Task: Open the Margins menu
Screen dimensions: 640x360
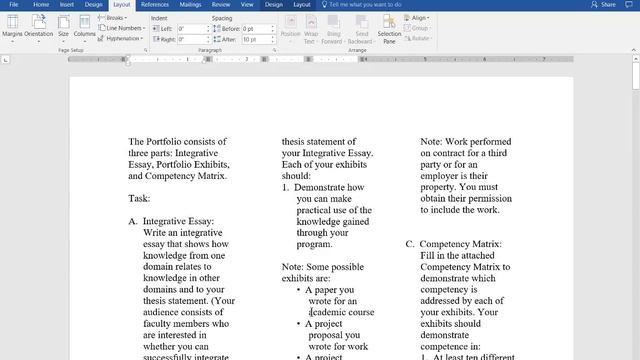Action: (x=12, y=28)
